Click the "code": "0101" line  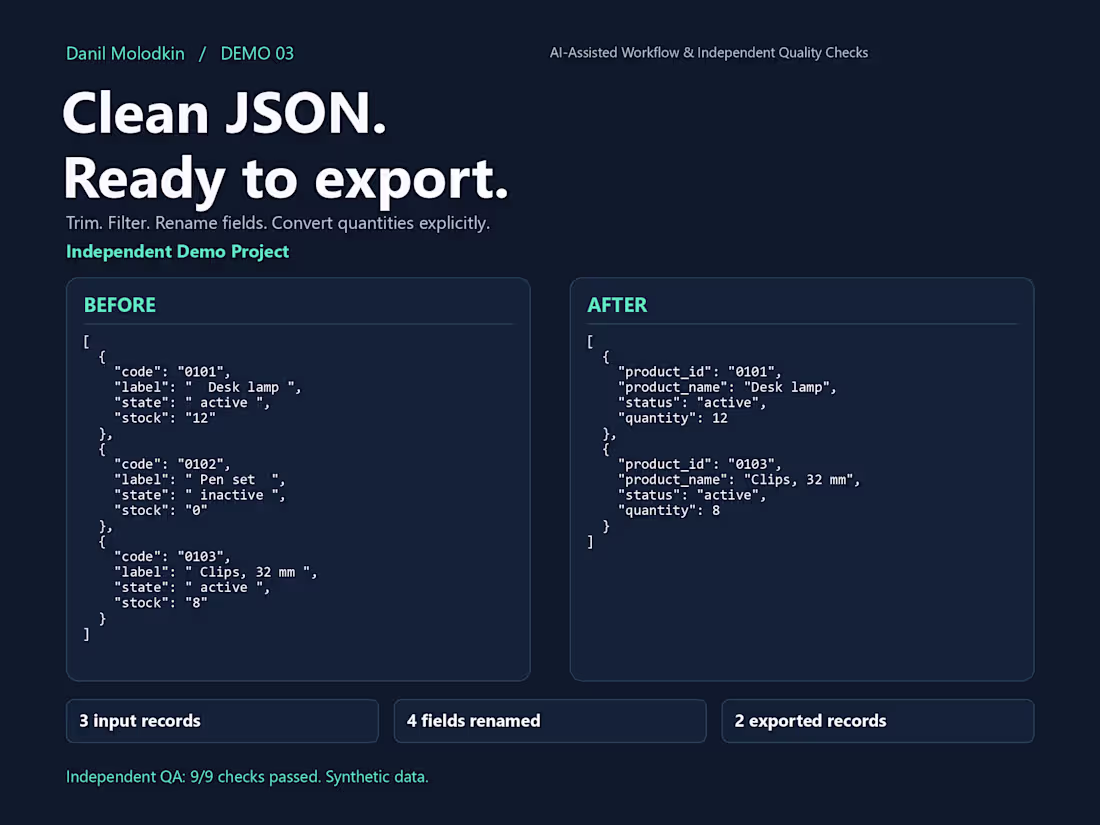pyautogui.click(x=172, y=372)
